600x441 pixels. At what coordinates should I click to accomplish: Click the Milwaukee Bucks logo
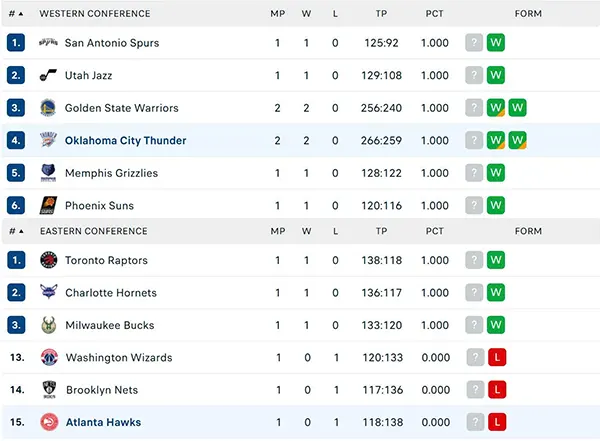coord(48,325)
